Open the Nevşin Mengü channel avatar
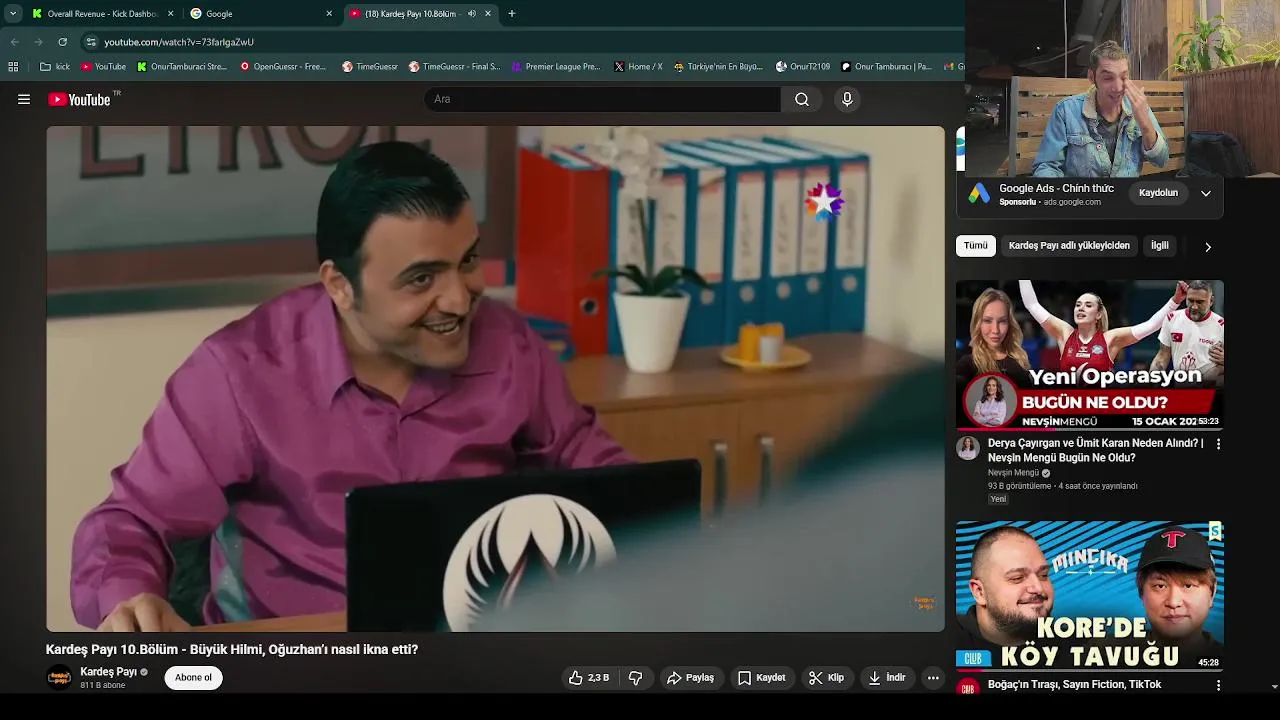The width and height of the screenshot is (1280, 720). pyautogui.click(x=967, y=448)
